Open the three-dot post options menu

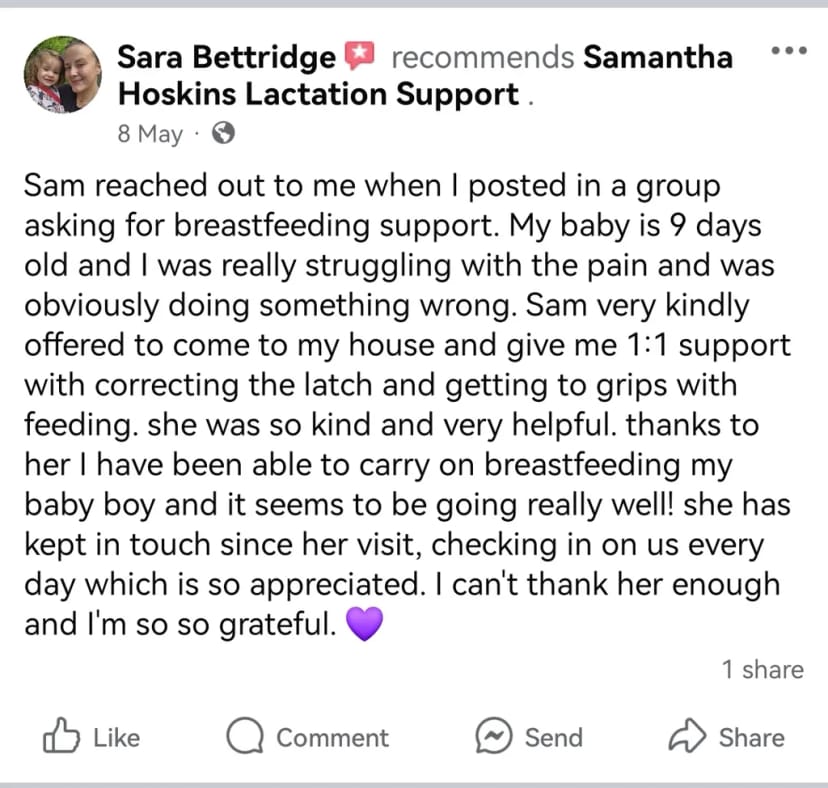(789, 51)
